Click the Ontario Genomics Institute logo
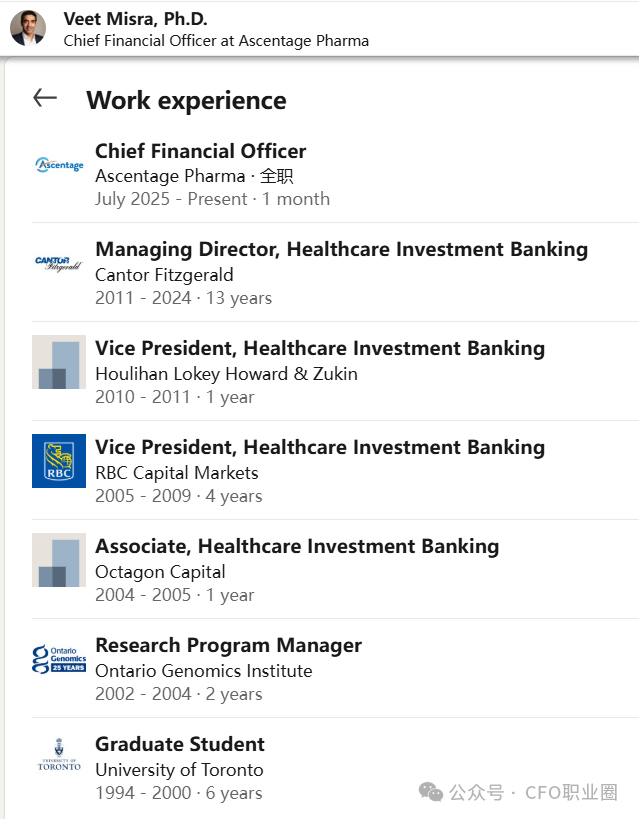The width and height of the screenshot is (639, 819). [59, 659]
